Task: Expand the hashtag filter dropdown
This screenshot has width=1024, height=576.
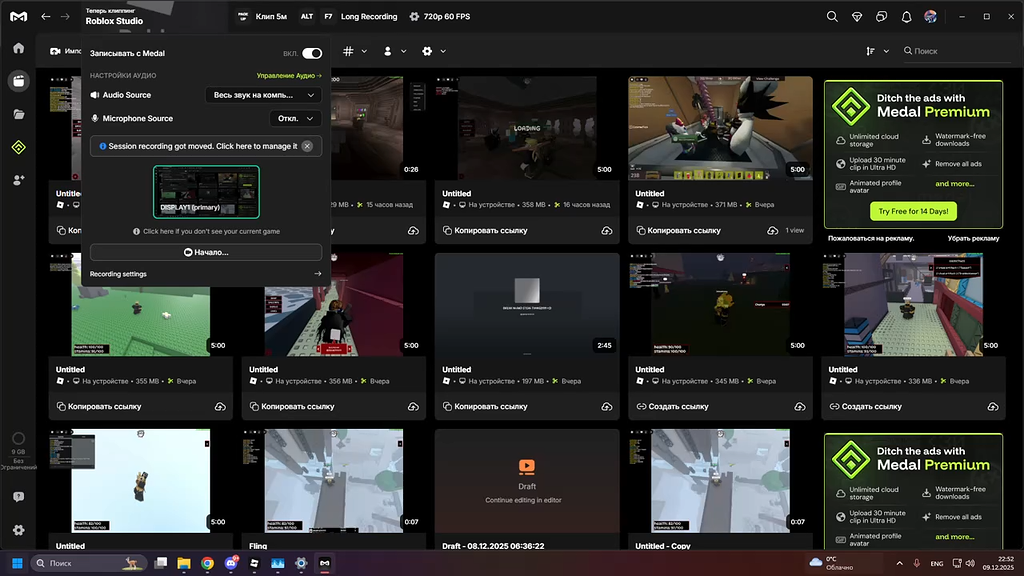Action: 355,51
